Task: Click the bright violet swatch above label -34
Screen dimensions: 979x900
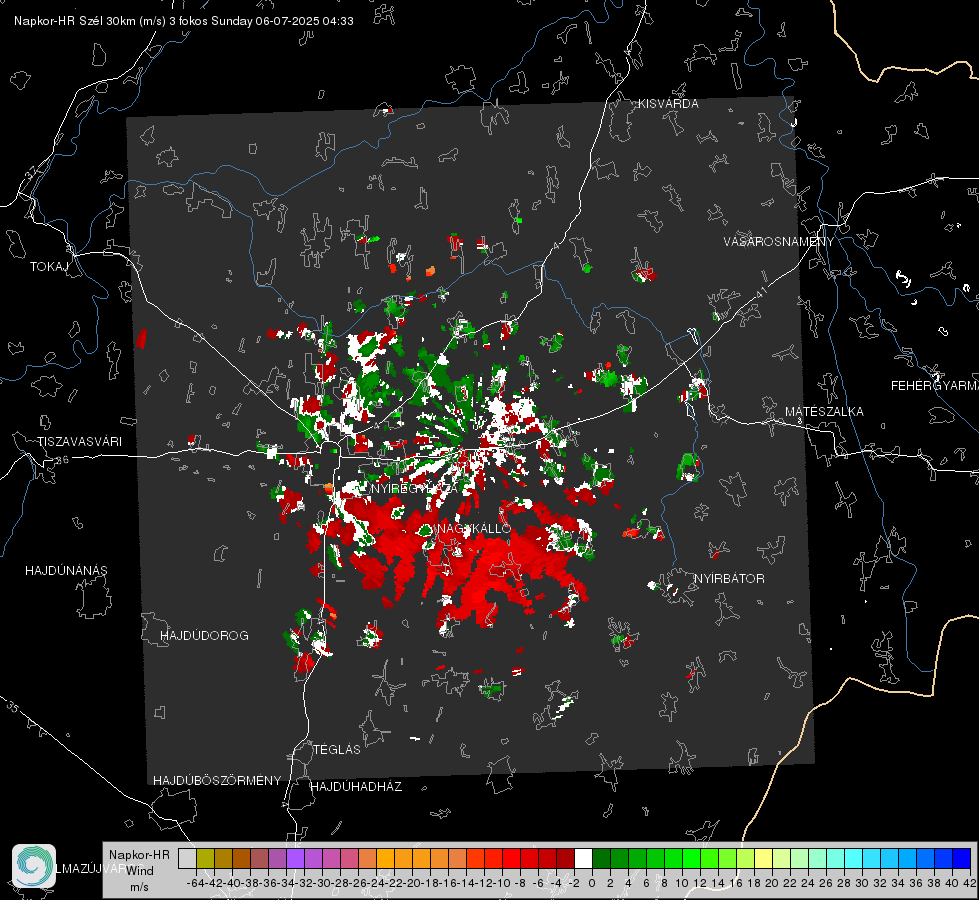Action: tap(295, 858)
